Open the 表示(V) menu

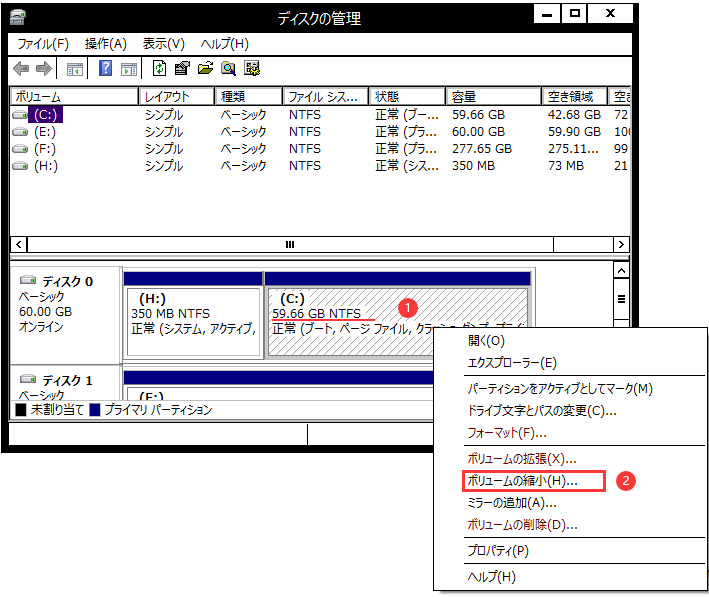click(x=164, y=44)
